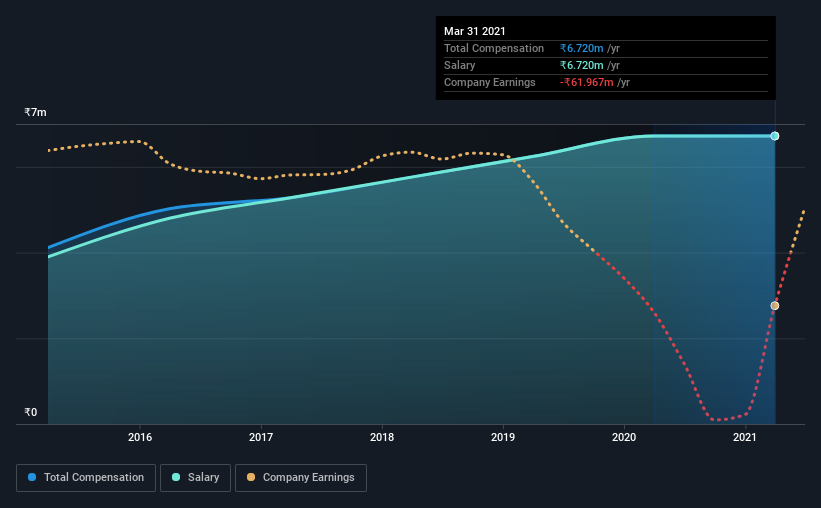This screenshot has width=821, height=508.
Task: Click the blue Total Compensation legend dot
Action: pos(32,477)
